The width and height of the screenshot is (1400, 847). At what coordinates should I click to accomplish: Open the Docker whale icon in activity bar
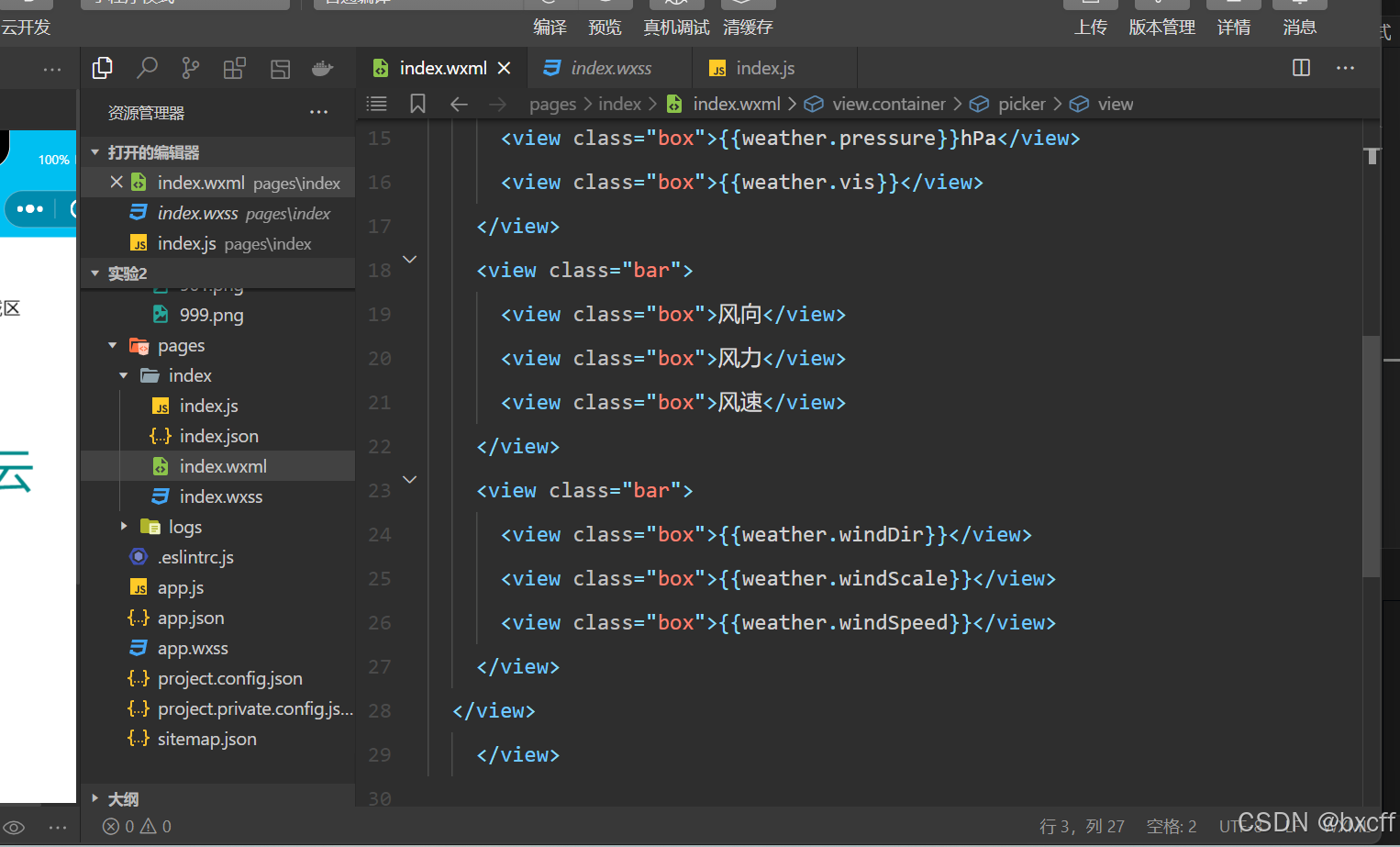[x=322, y=68]
